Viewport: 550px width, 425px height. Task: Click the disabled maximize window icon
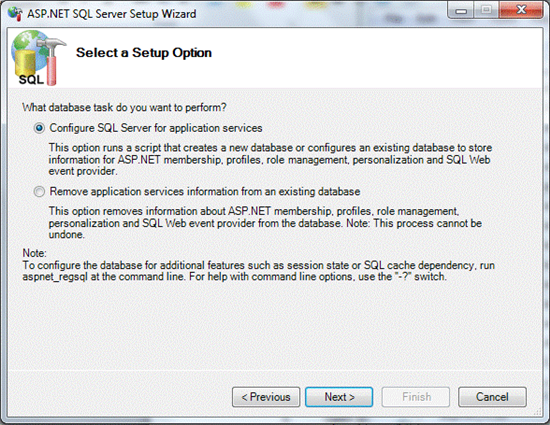pyautogui.click(x=486, y=10)
